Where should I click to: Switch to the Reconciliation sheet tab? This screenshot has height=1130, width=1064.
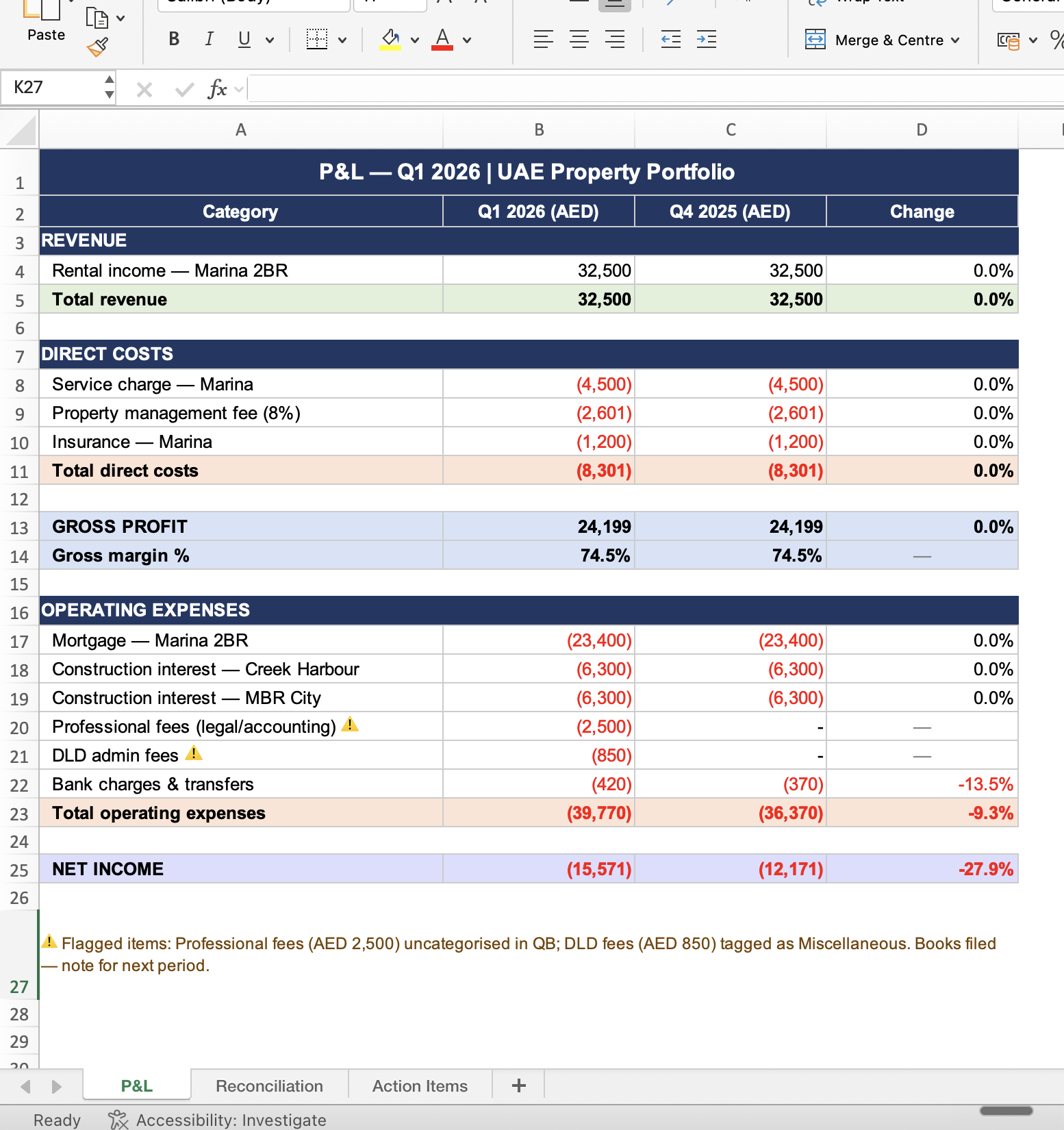[x=269, y=1086]
